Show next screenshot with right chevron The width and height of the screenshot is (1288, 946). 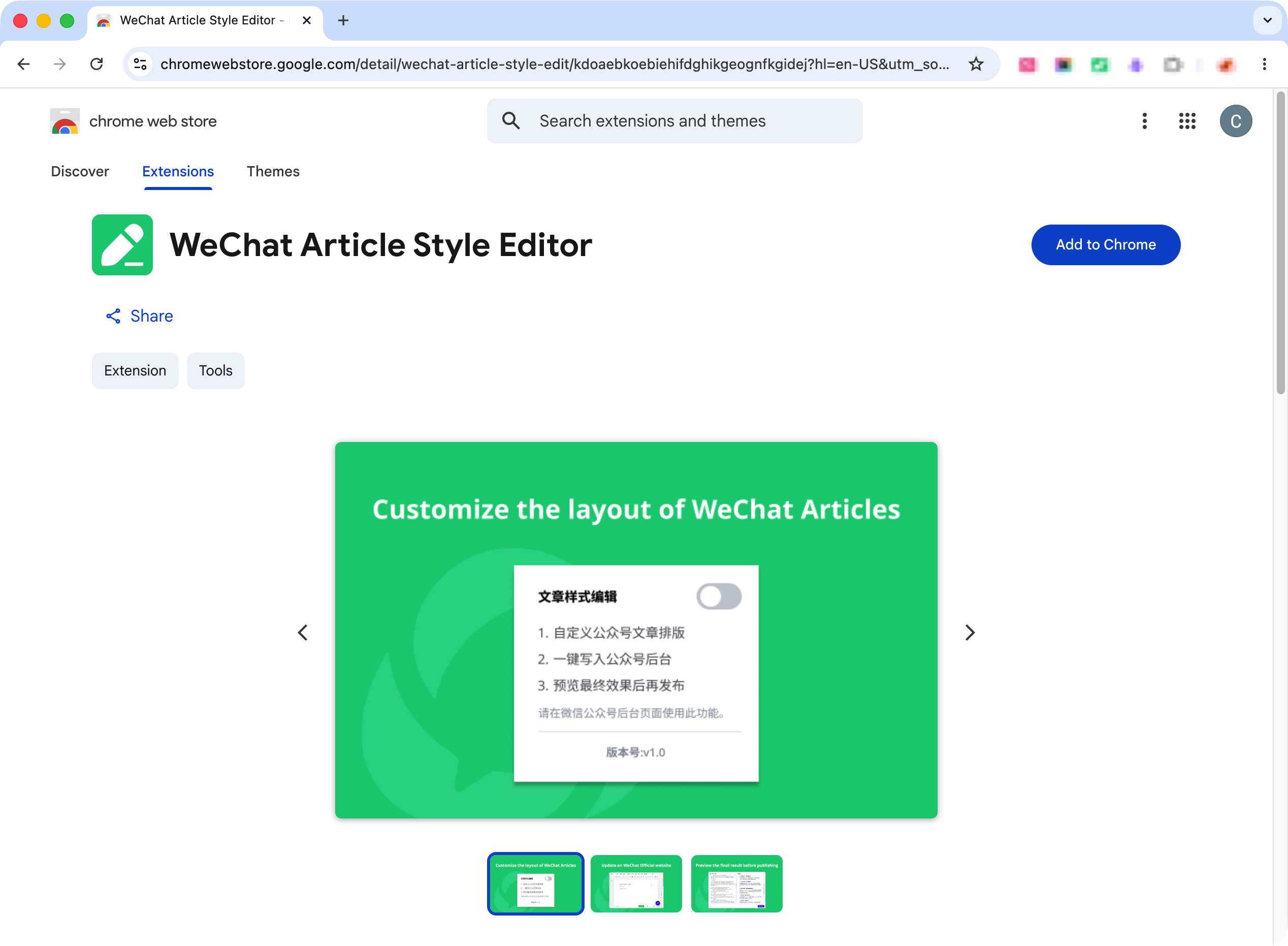coord(969,632)
